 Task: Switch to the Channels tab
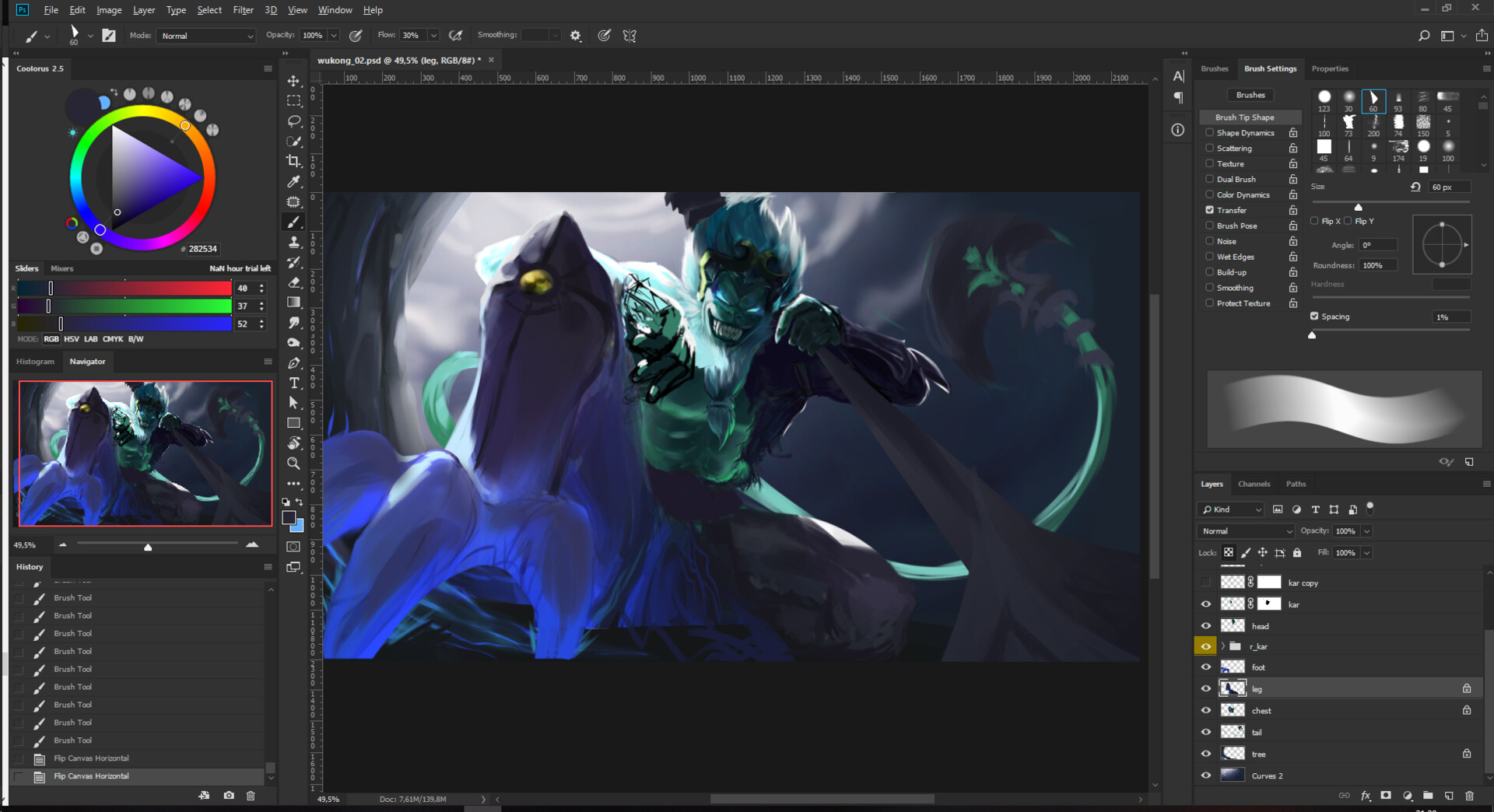click(1254, 484)
